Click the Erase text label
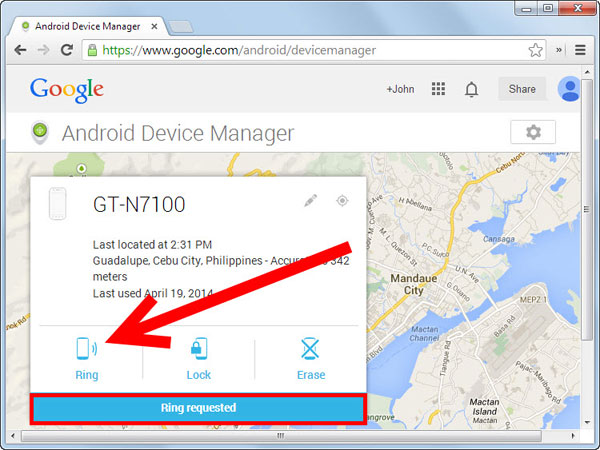This screenshot has width=600, height=450. (x=311, y=375)
